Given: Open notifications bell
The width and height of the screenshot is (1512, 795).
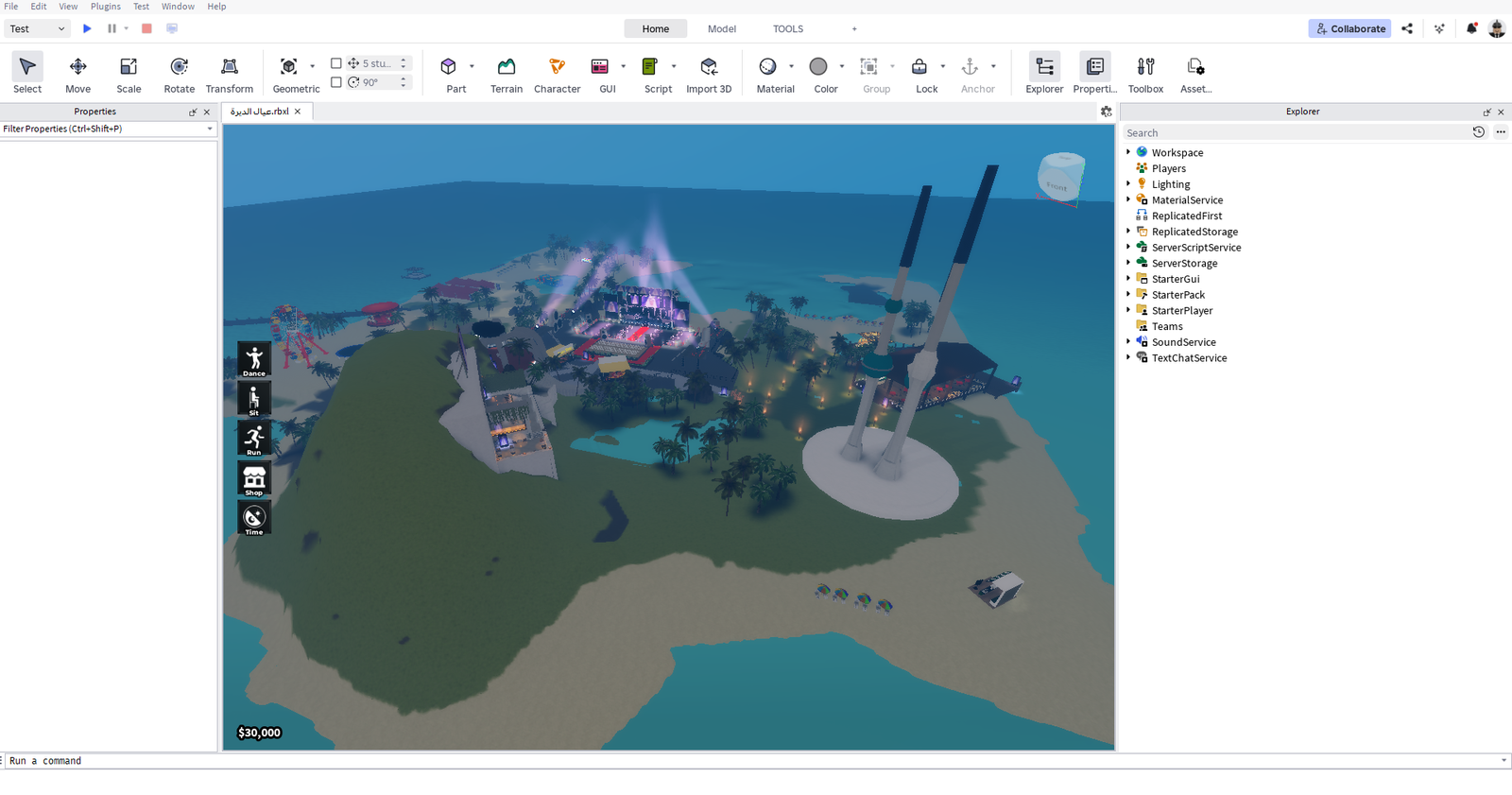Looking at the screenshot, I should click(x=1471, y=28).
